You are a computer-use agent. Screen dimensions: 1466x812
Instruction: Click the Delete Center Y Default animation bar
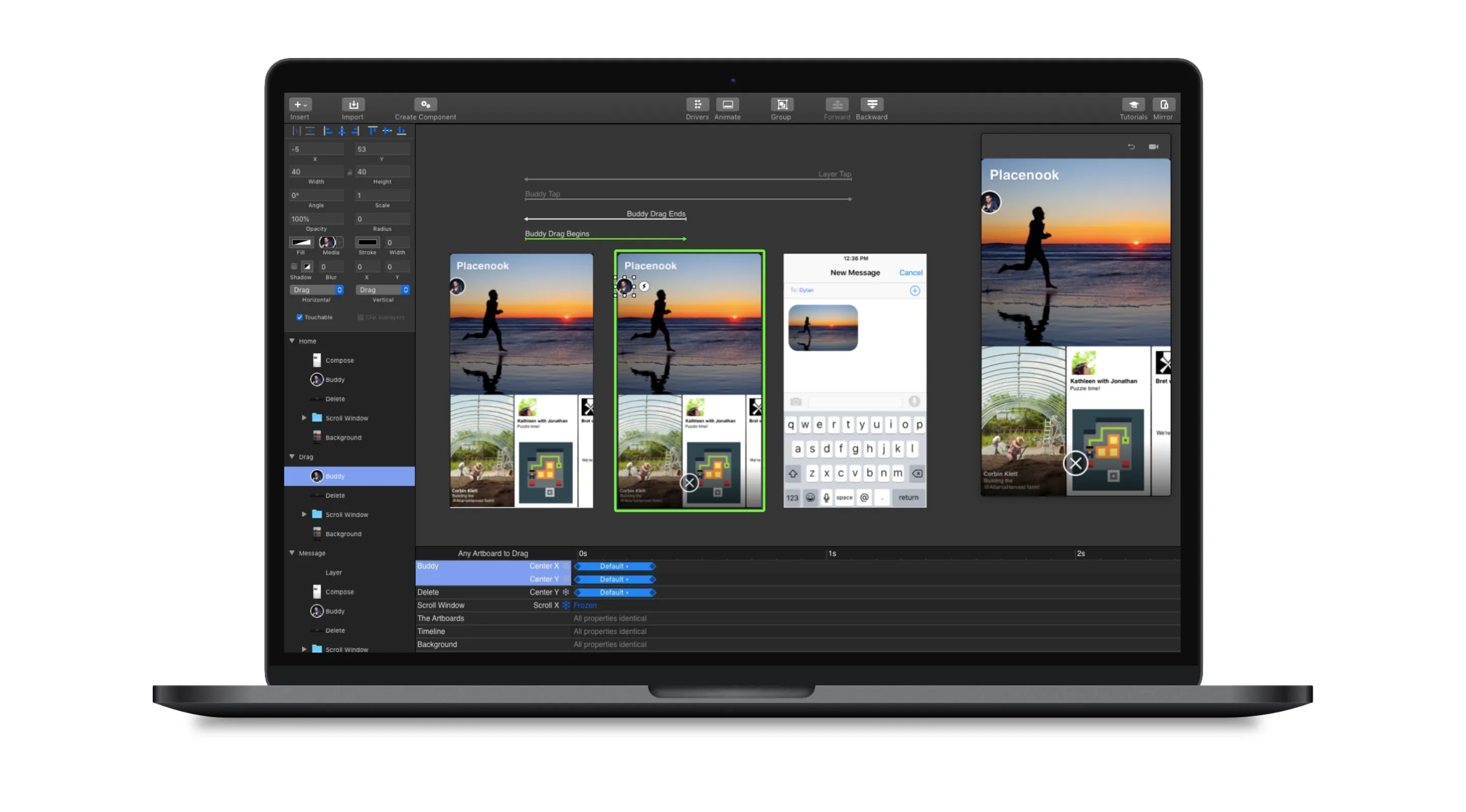pyautogui.click(x=614, y=593)
